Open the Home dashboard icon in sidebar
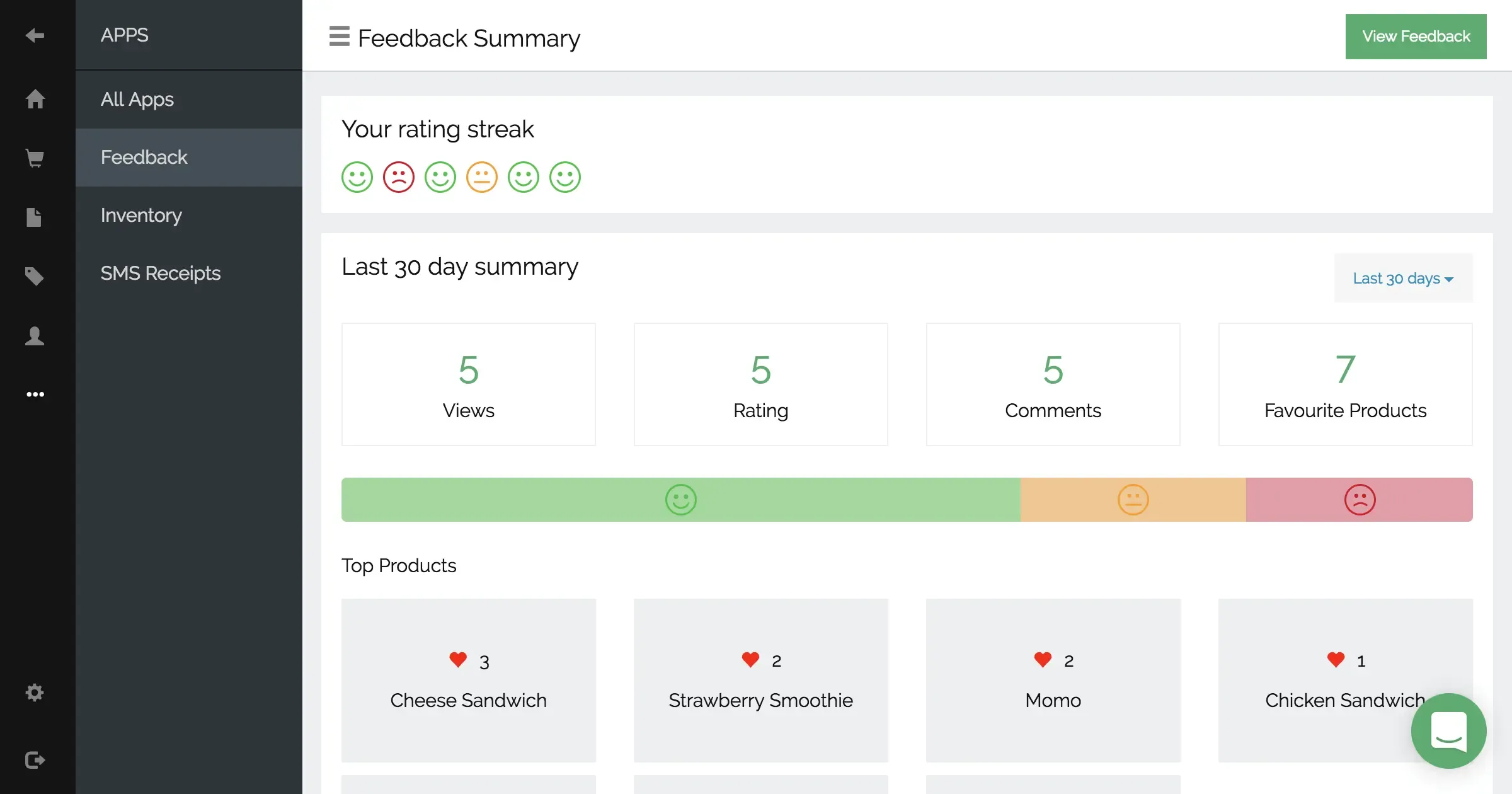The height and width of the screenshot is (794, 1512). 36,99
